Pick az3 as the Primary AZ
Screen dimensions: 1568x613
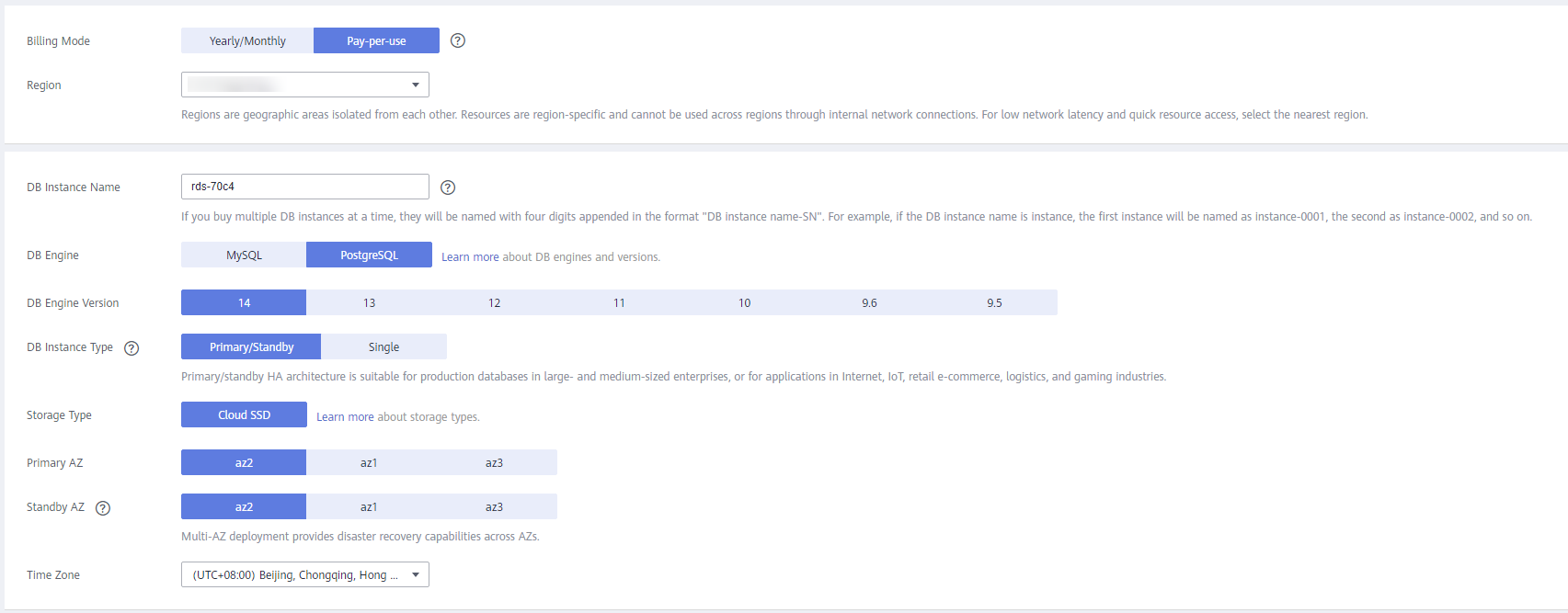pyautogui.click(x=494, y=462)
